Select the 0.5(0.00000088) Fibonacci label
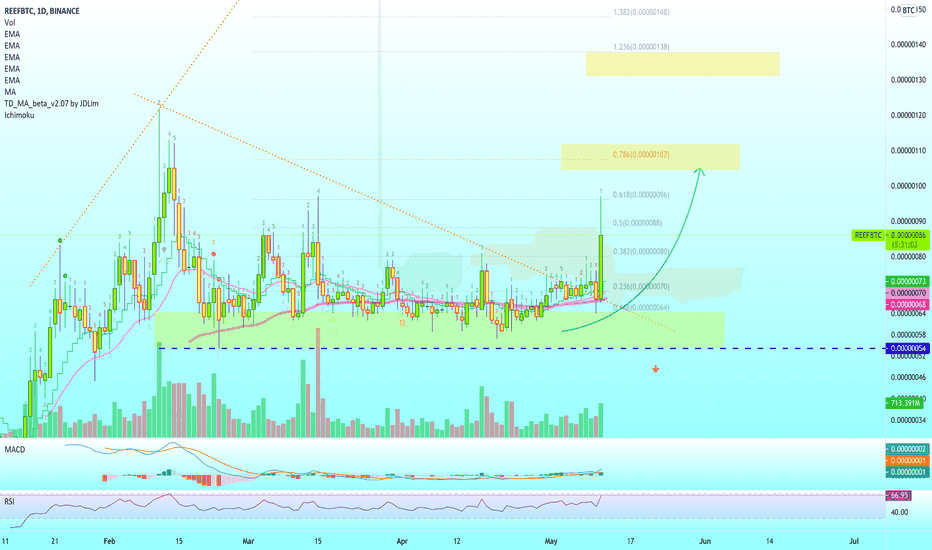The height and width of the screenshot is (550, 932). point(637,223)
